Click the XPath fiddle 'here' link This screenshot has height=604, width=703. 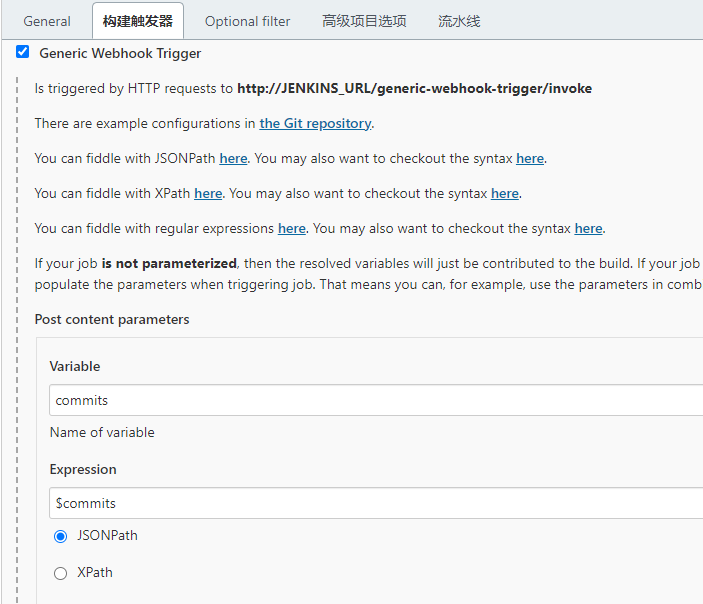[208, 194]
